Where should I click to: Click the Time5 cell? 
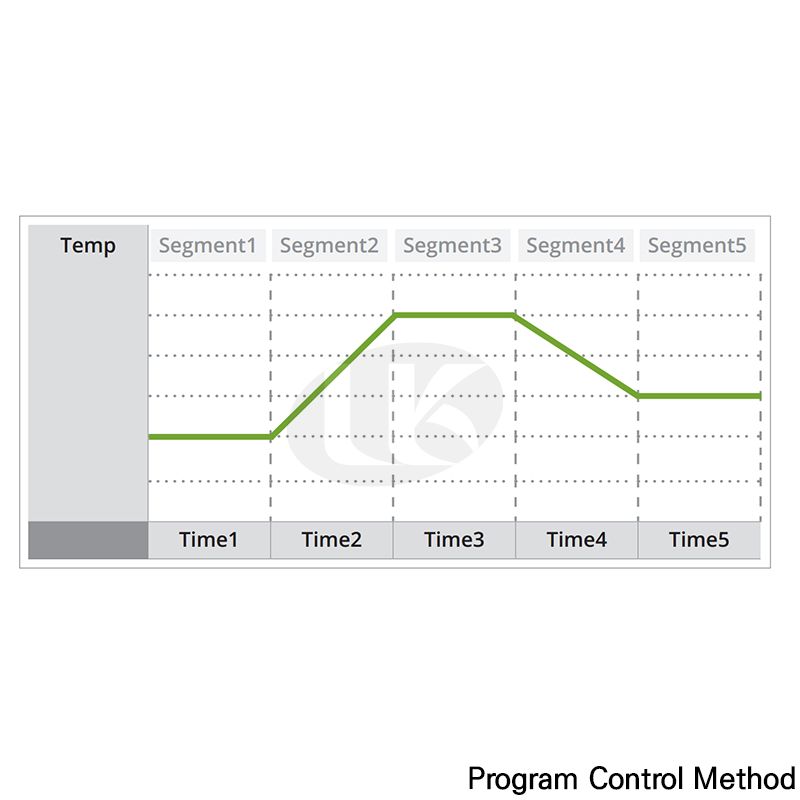tap(699, 540)
